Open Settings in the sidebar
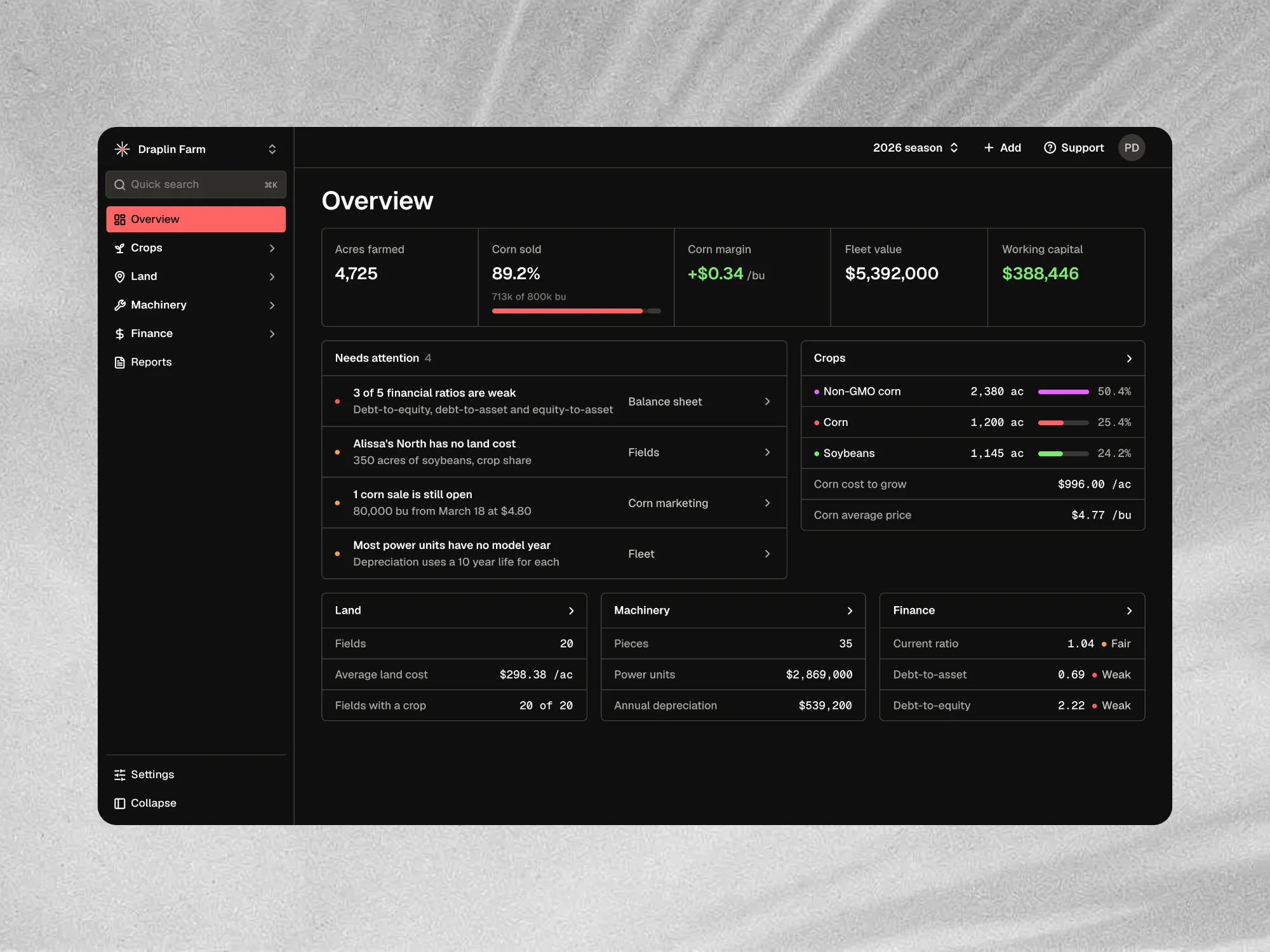The height and width of the screenshot is (952, 1270). (x=196, y=775)
